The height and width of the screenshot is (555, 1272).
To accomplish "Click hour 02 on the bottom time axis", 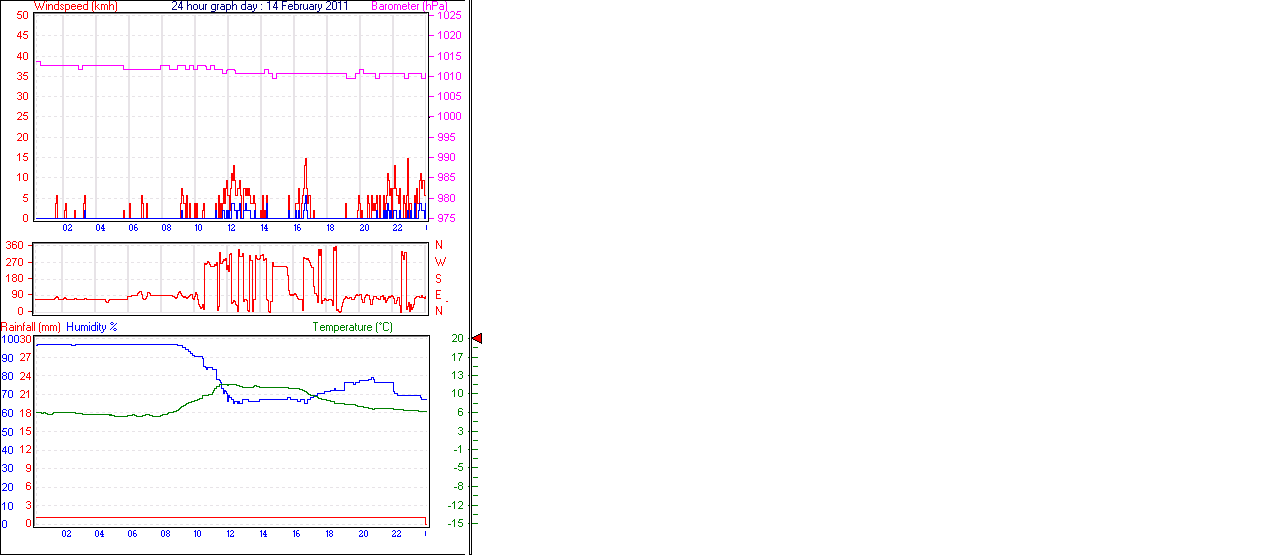I will [x=67, y=534].
